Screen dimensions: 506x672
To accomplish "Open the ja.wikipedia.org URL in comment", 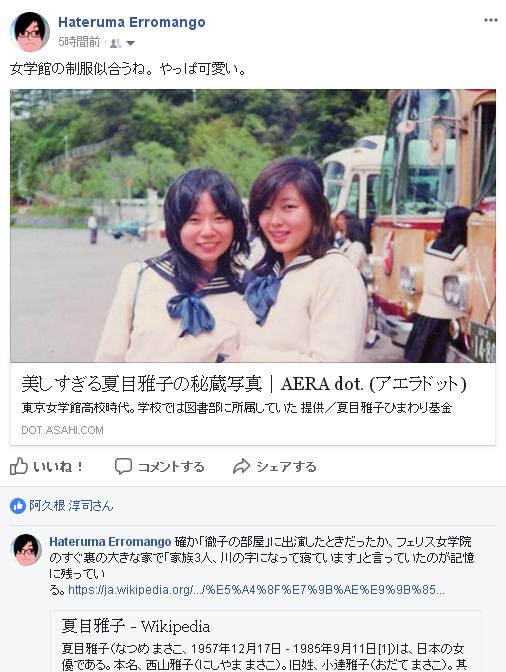I will pyautogui.click(x=256, y=590).
